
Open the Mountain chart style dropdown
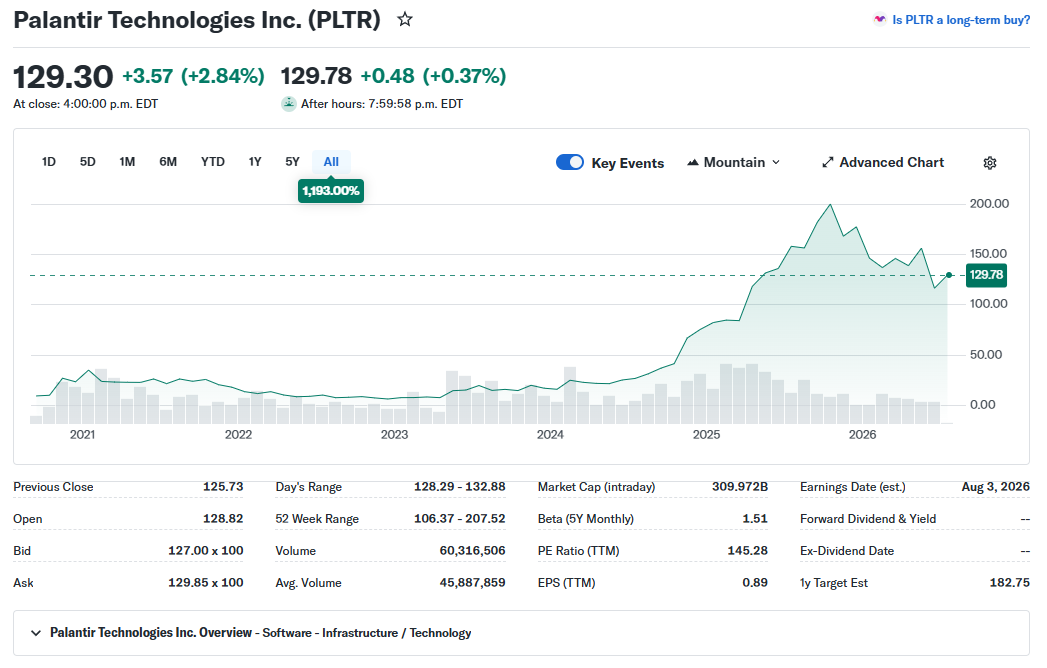[x=734, y=162]
